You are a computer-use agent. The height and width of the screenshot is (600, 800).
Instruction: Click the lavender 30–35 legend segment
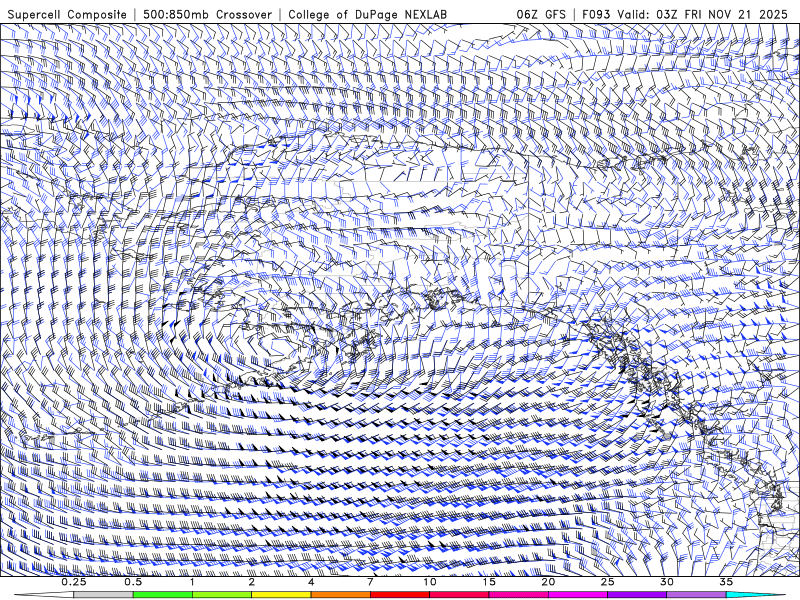pos(696,595)
